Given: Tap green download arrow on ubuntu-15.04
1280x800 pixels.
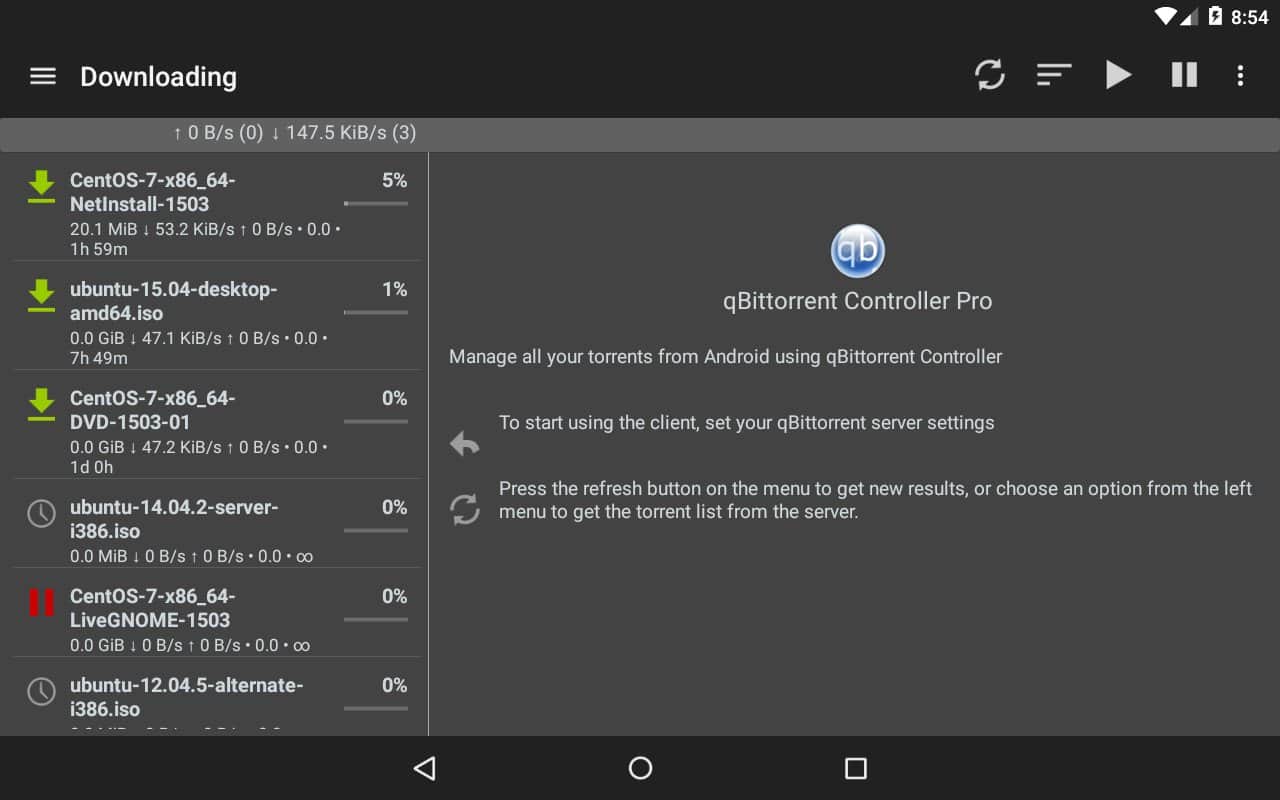Looking at the screenshot, I should tap(41, 296).
